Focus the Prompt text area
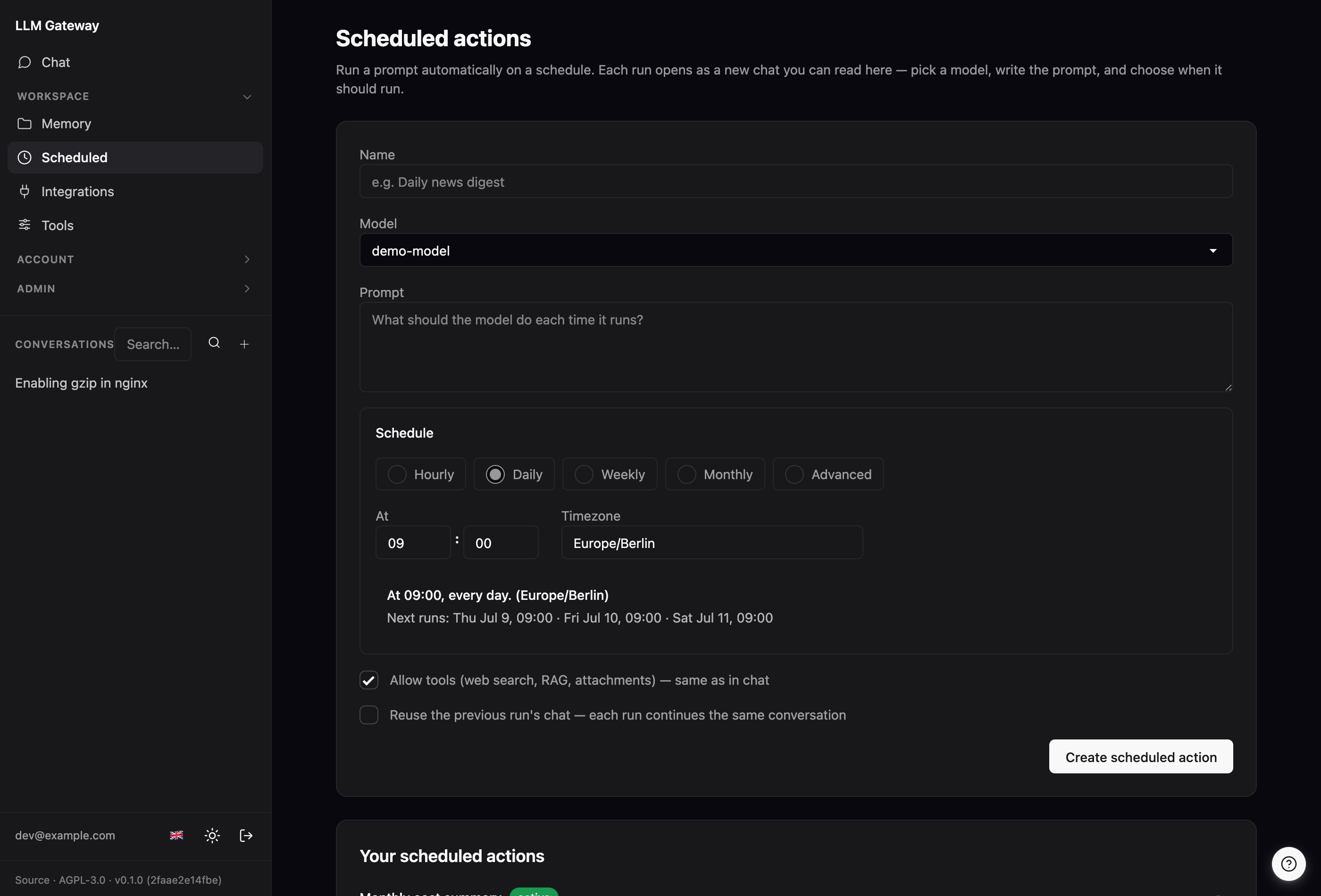The image size is (1321, 896). (x=796, y=347)
